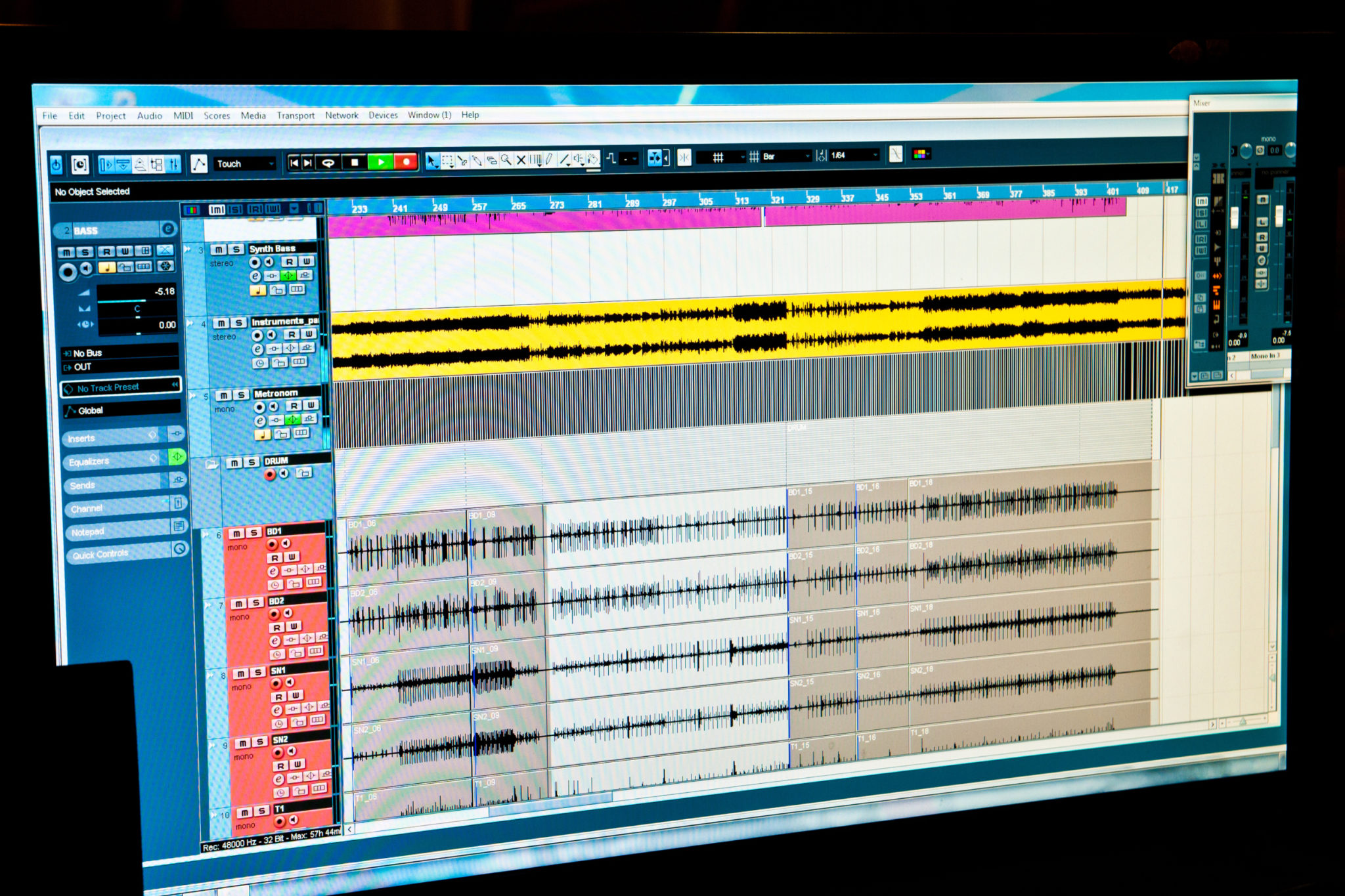Mute the Synth Bass track
The width and height of the screenshot is (1345, 896).
[x=219, y=249]
